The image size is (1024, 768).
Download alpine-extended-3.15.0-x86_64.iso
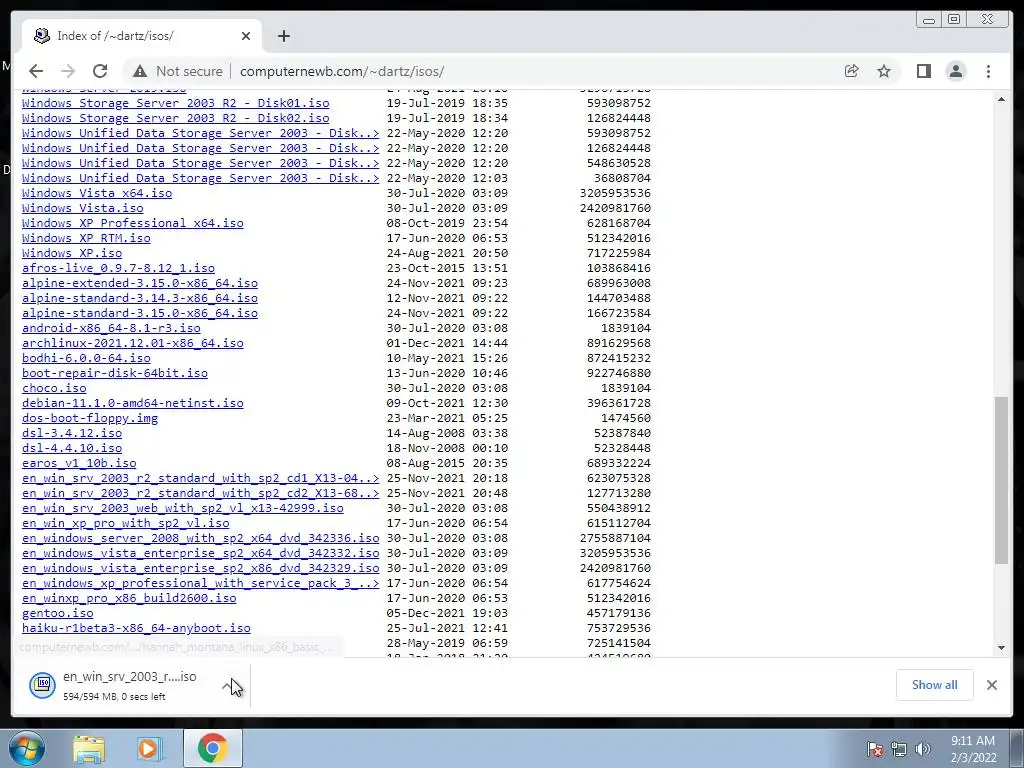(x=140, y=283)
